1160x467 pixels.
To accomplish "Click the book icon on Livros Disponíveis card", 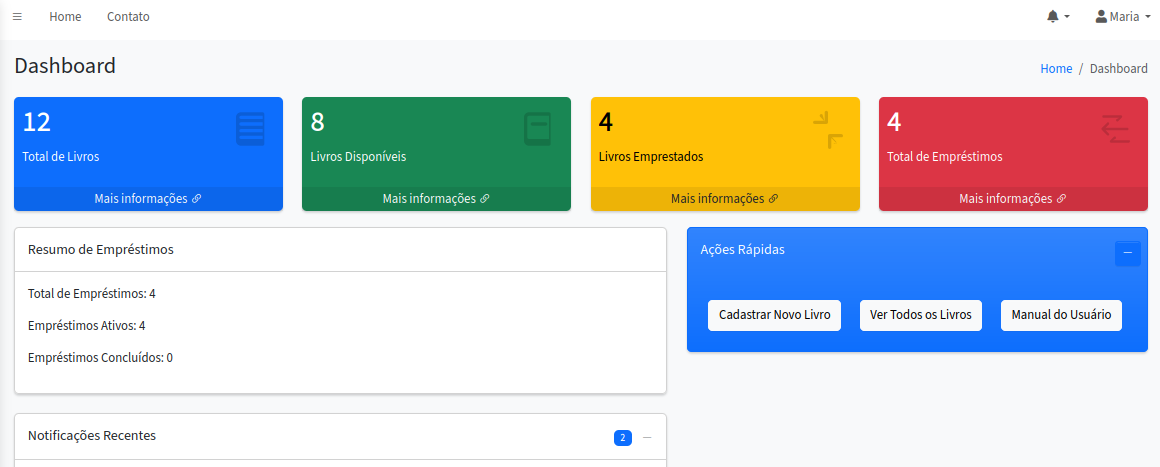I will click(538, 130).
